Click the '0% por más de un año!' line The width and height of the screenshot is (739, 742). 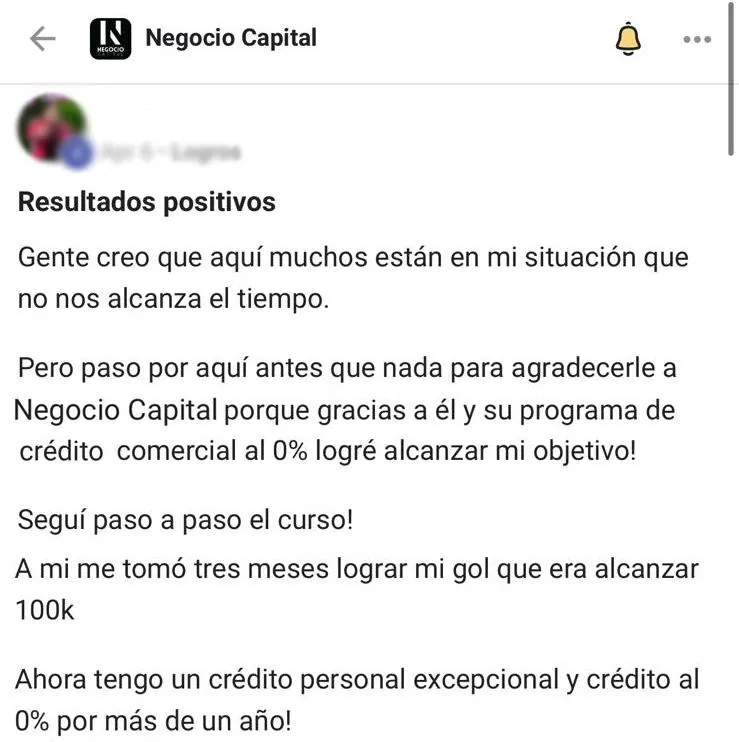153,722
